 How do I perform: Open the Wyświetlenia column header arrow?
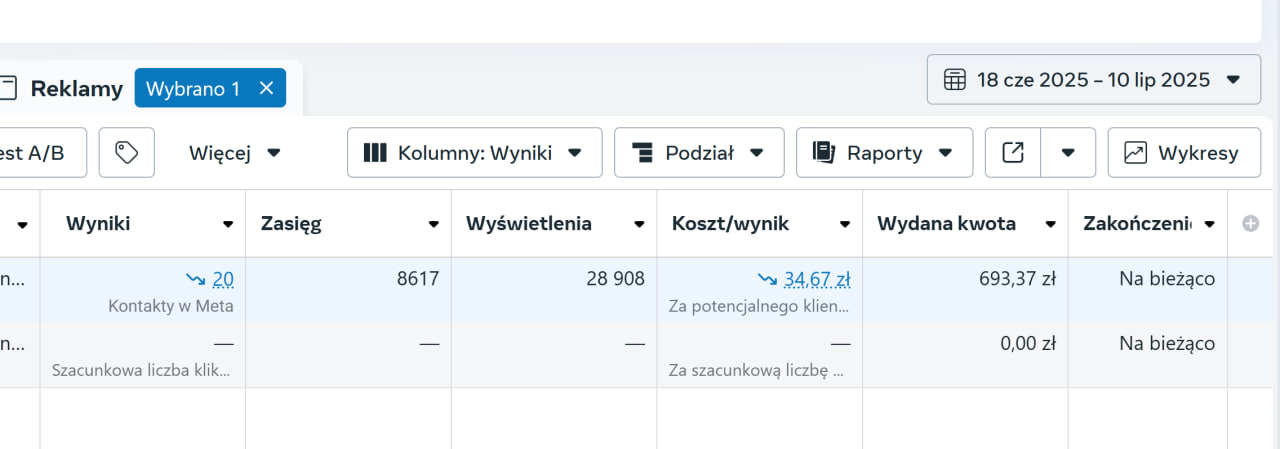coord(639,224)
